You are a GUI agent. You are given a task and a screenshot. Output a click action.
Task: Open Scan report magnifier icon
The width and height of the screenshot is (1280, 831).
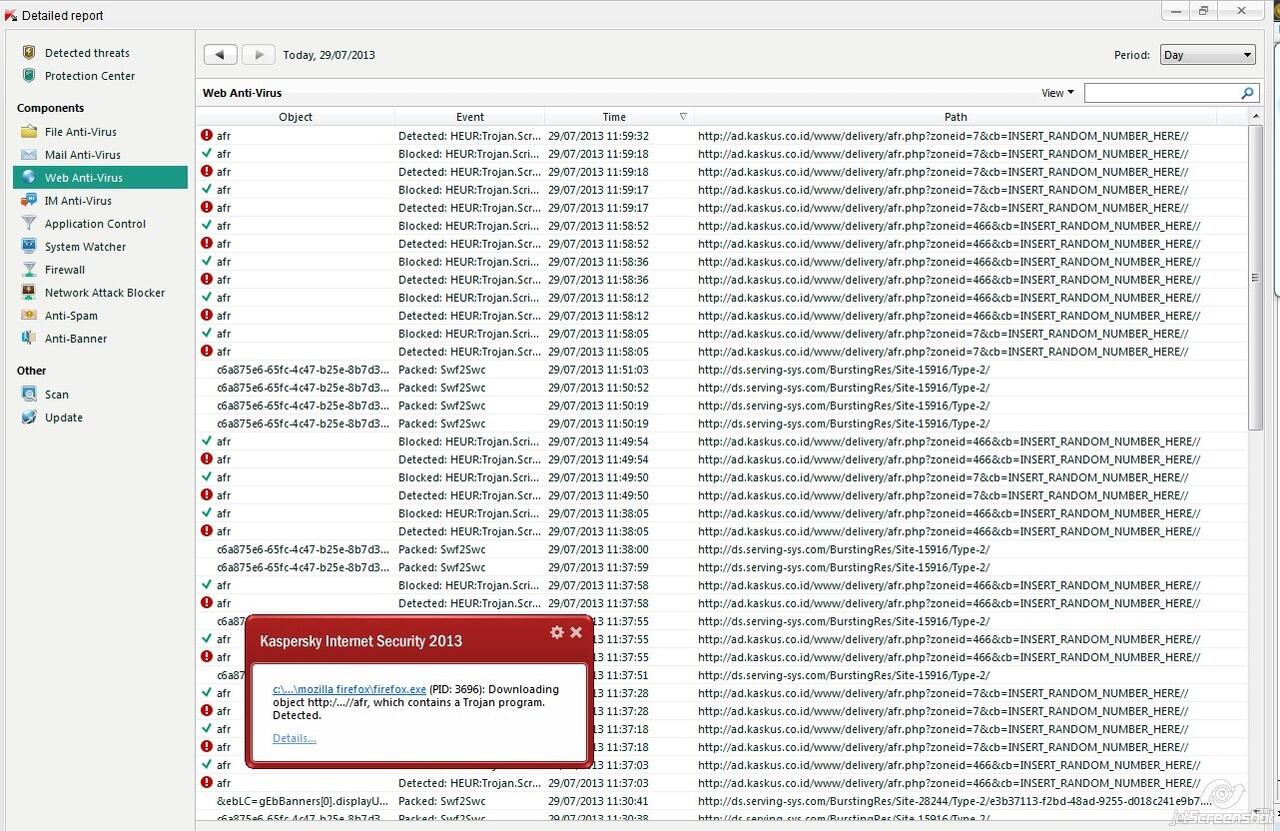tap(29, 395)
